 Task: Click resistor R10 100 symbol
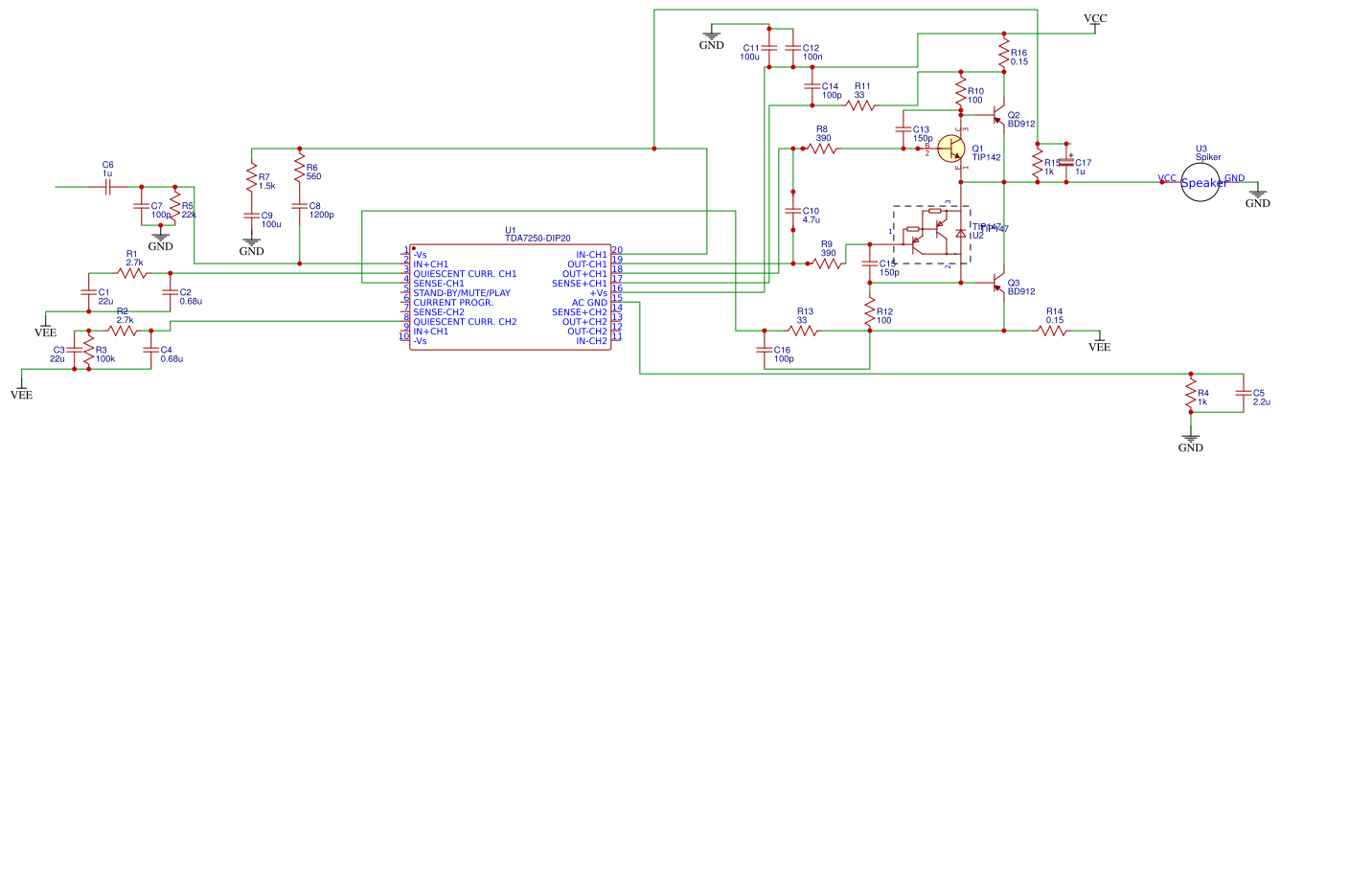(961, 92)
